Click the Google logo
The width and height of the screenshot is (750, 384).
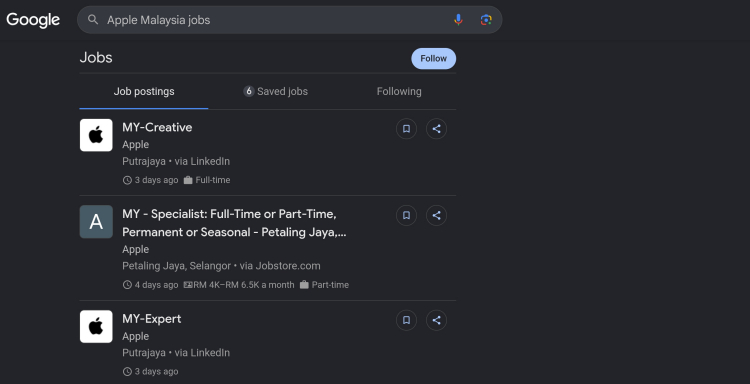coord(33,20)
